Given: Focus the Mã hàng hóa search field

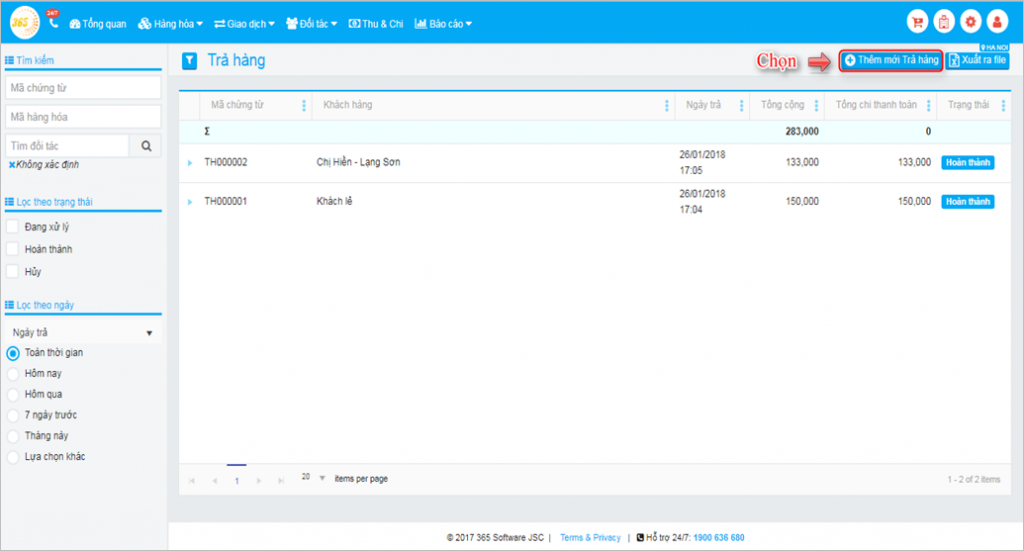Looking at the screenshot, I should coord(83,117).
